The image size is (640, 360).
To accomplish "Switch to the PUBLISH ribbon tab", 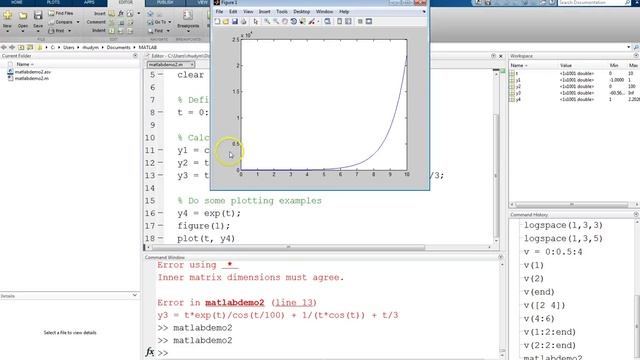I will tap(165, 2).
